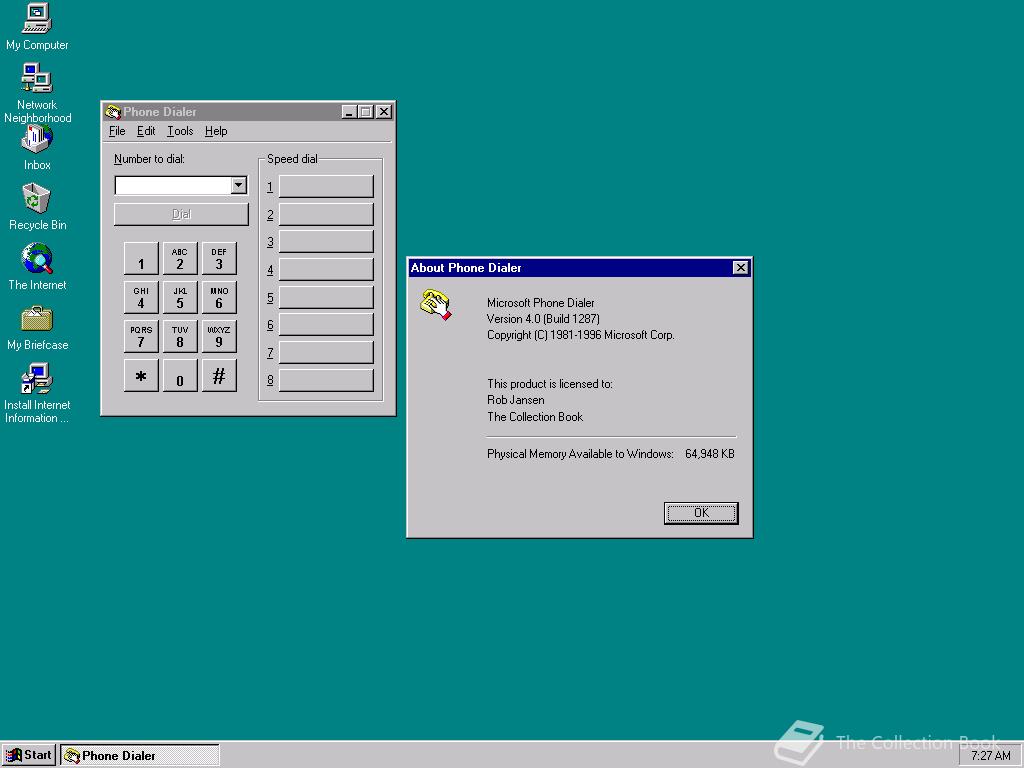This screenshot has width=1024, height=768.
Task: Tap the asterisk keypad key
Action: coord(141,376)
